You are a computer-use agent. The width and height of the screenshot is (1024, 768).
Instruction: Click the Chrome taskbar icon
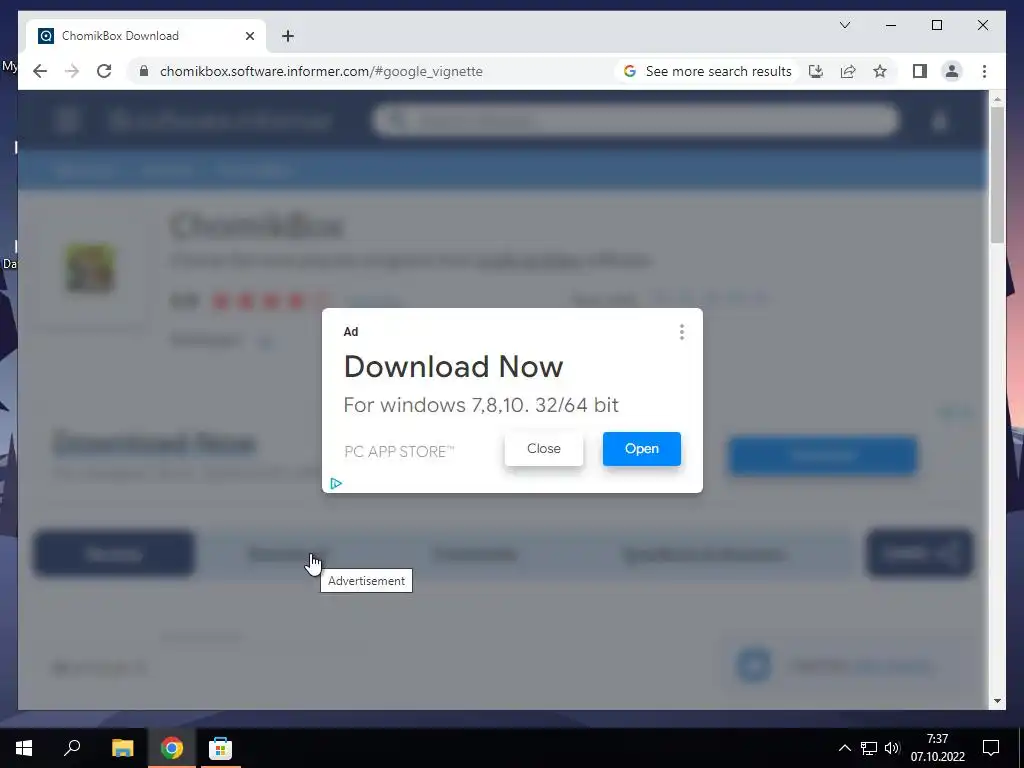(x=172, y=748)
